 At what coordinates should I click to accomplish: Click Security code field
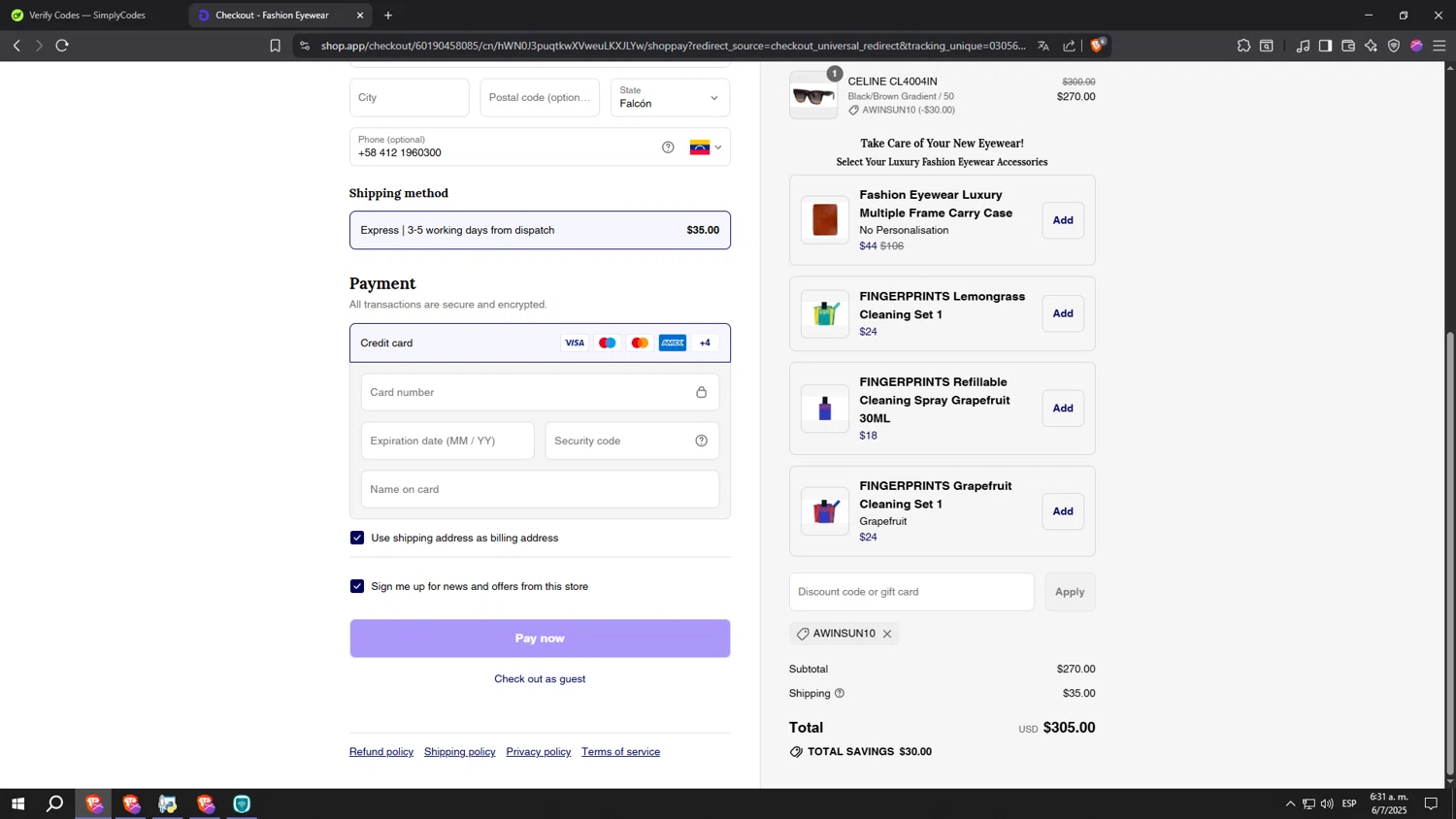point(632,441)
